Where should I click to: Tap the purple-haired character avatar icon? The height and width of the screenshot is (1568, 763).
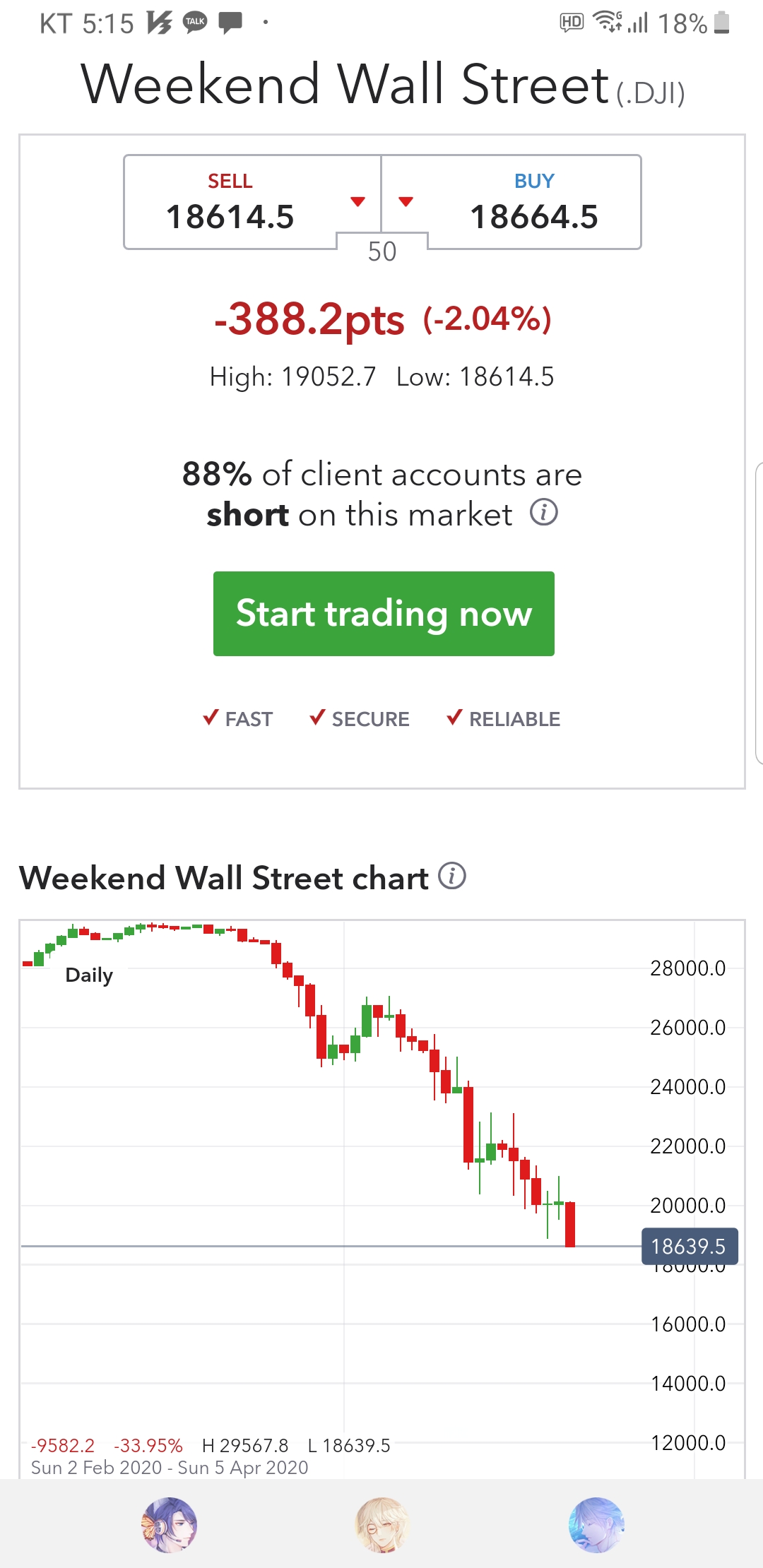169,1525
